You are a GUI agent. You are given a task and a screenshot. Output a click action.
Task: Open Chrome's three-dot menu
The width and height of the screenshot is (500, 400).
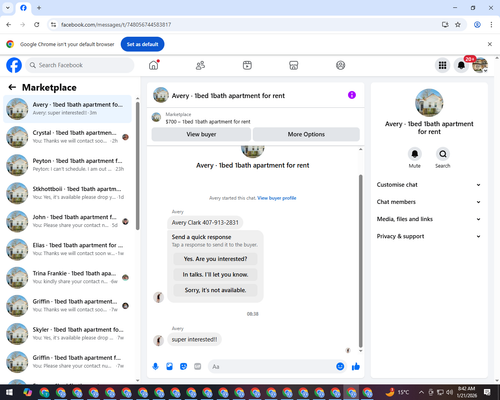click(x=491, y=25)
